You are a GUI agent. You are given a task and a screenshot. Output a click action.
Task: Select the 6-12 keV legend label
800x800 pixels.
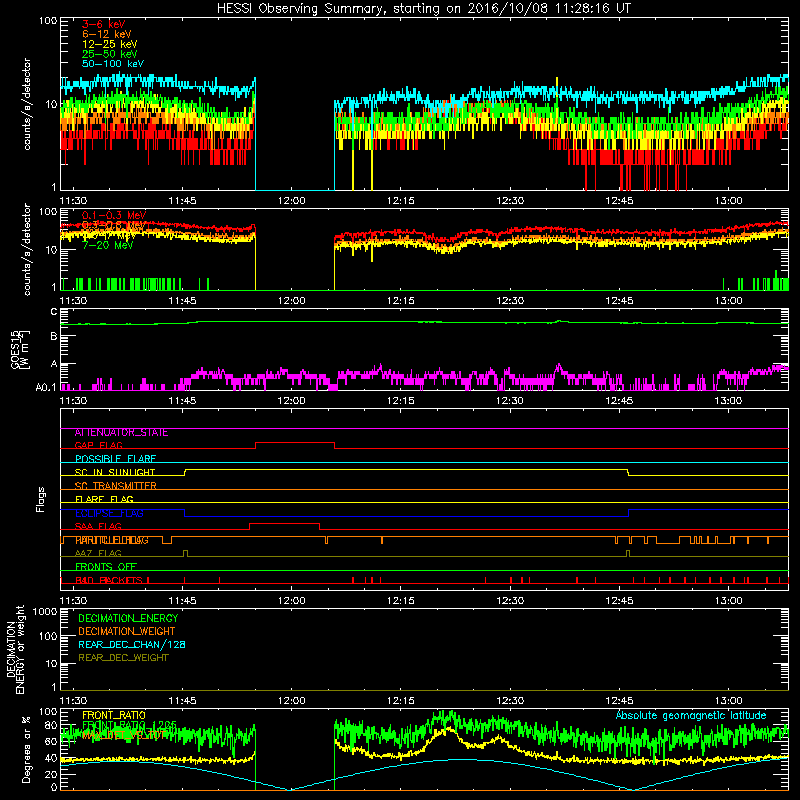click(x=107, y=34)
